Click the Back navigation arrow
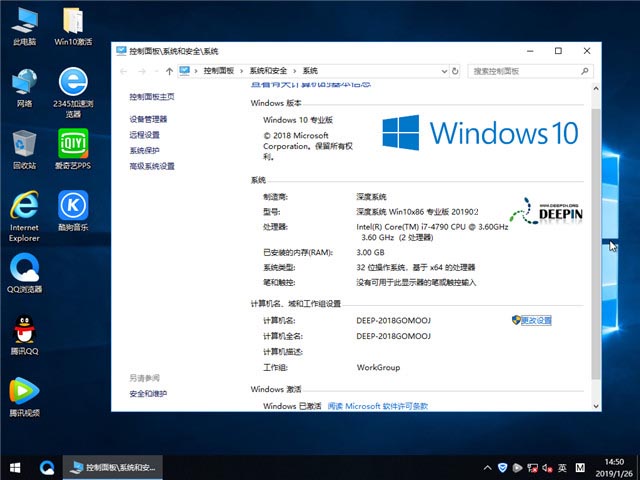The height and width of the screenshot is (480, 640). coord(123,71)
